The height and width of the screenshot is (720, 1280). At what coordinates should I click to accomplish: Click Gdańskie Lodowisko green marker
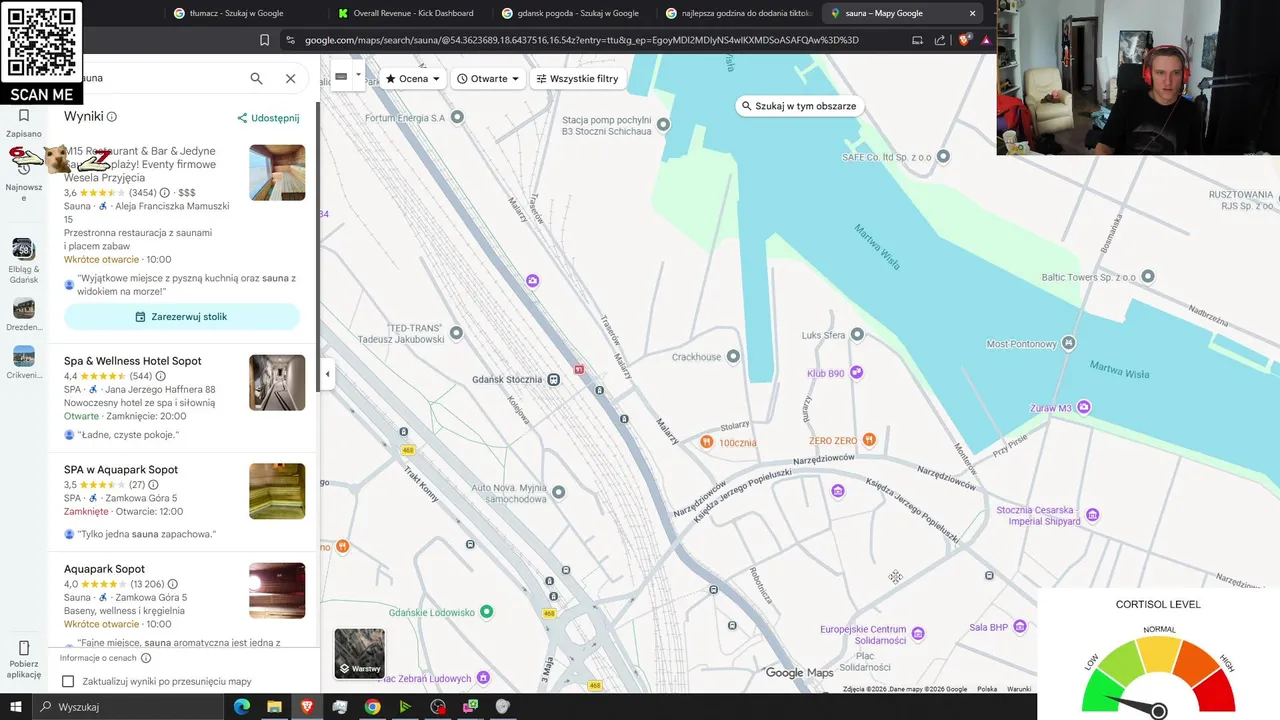[x=487, y=611]
